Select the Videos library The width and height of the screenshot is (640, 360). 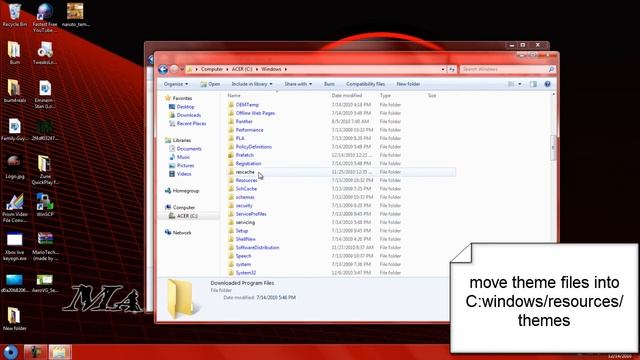pos(180,174)
